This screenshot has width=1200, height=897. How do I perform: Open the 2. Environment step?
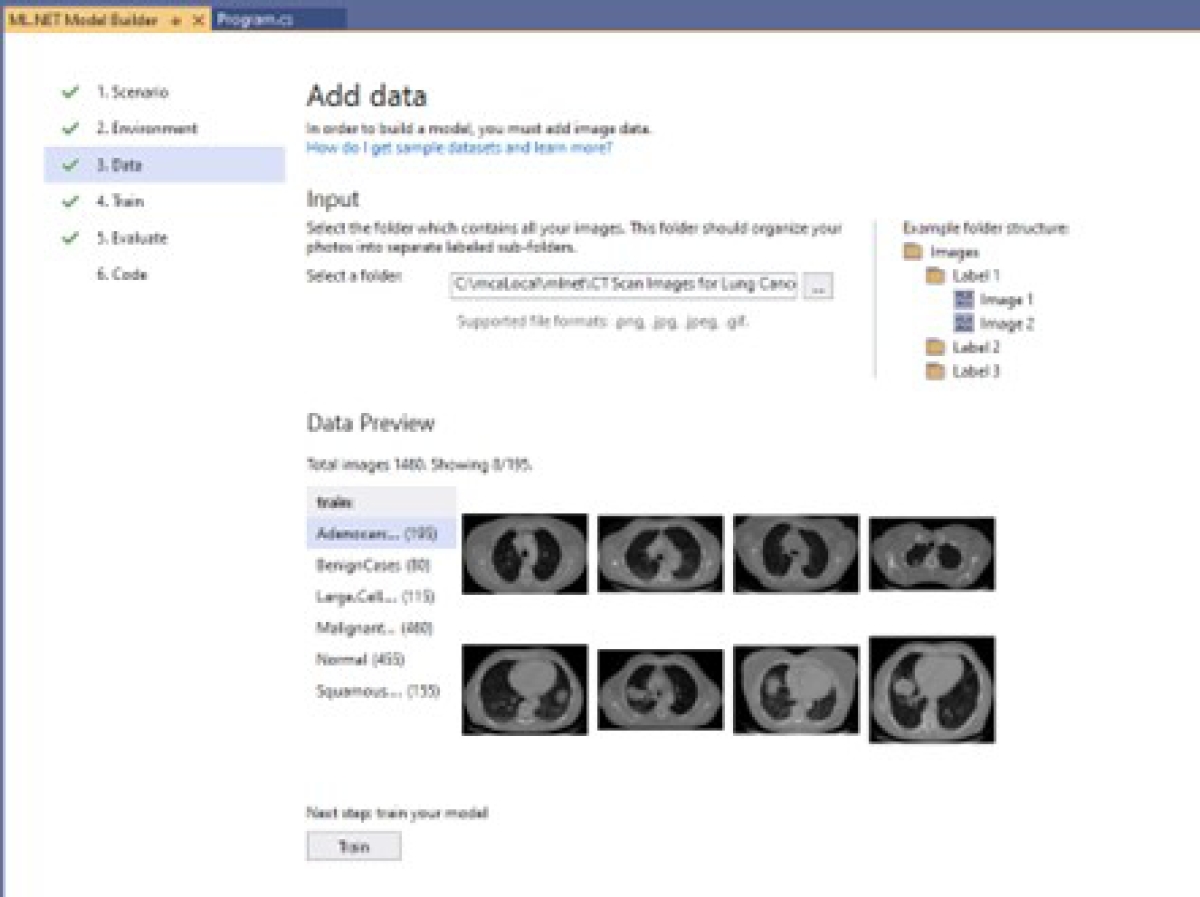146,128
